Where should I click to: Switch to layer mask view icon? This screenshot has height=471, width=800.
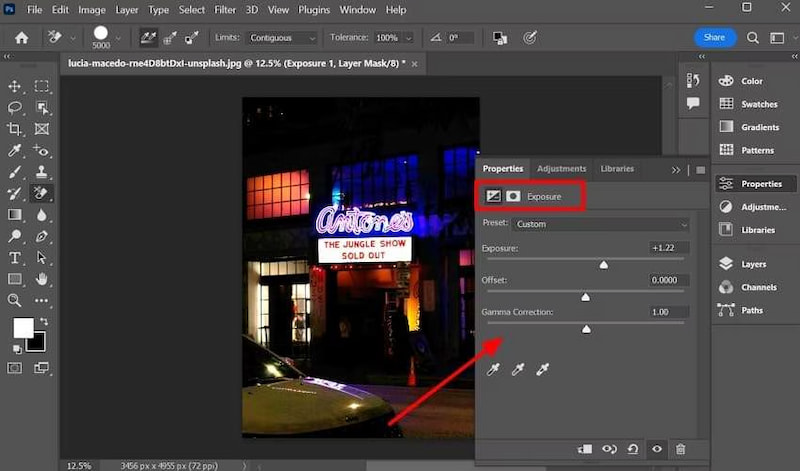513,196
